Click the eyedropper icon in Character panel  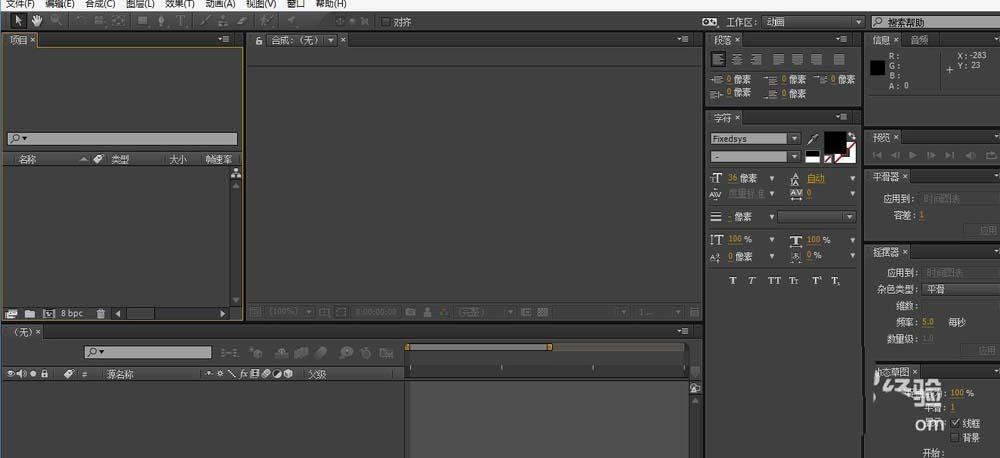[x=812, y=139]
